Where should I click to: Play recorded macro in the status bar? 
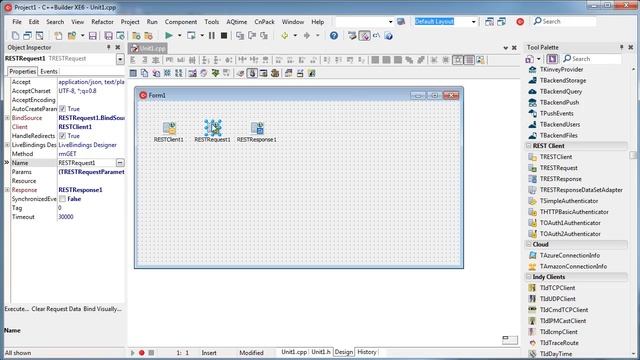(x=132, y=353)
